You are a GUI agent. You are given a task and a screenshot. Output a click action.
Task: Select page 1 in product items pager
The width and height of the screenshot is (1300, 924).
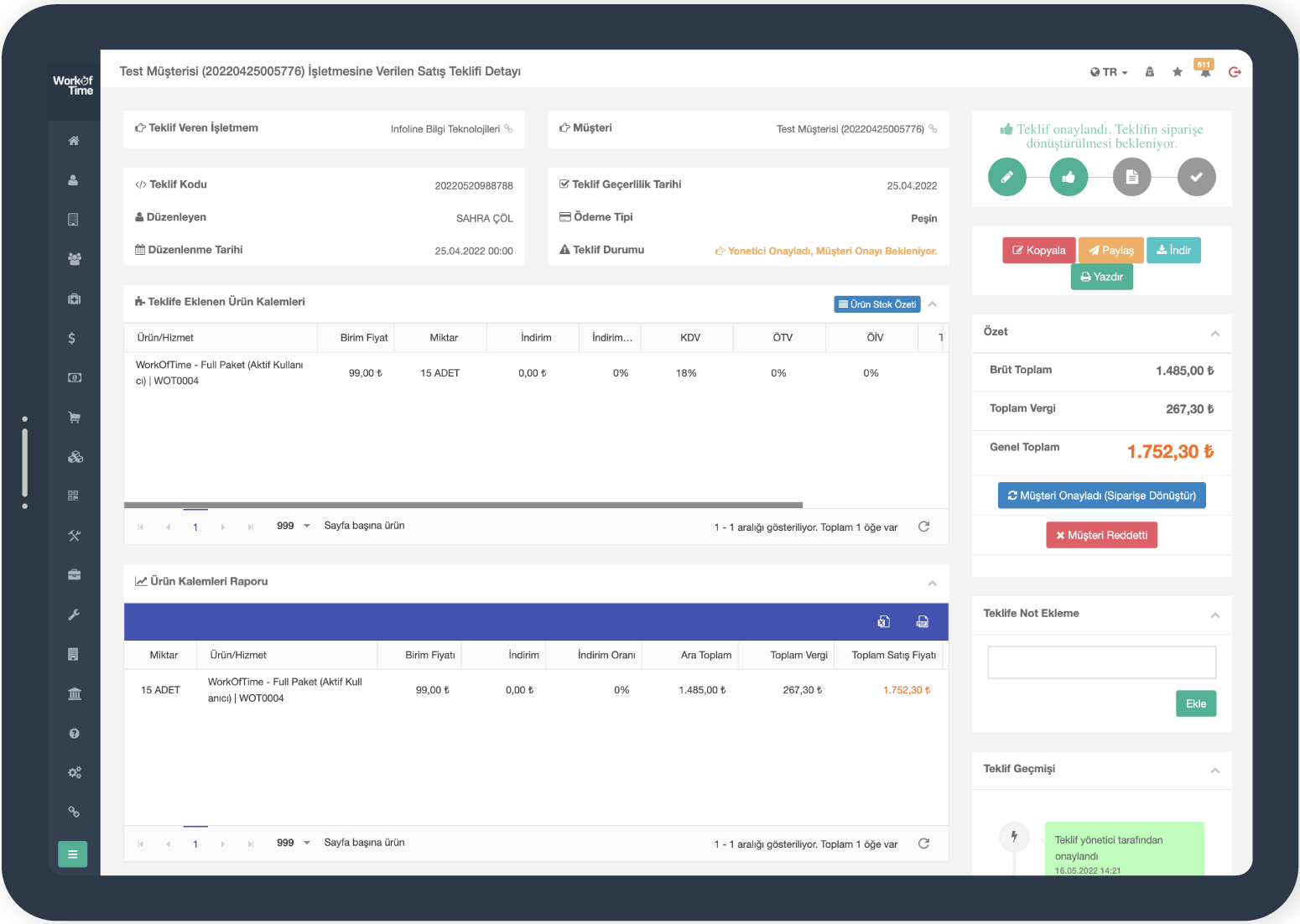pos(195,527)
